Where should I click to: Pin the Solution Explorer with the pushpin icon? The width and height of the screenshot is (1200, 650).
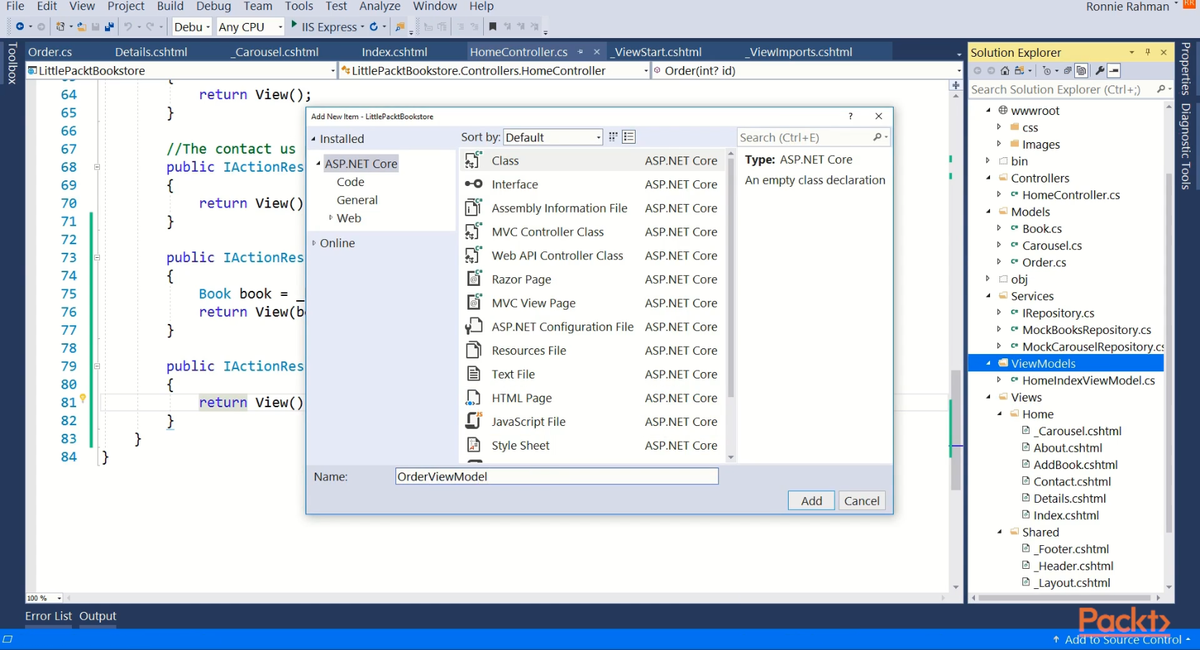point(1148,52)
